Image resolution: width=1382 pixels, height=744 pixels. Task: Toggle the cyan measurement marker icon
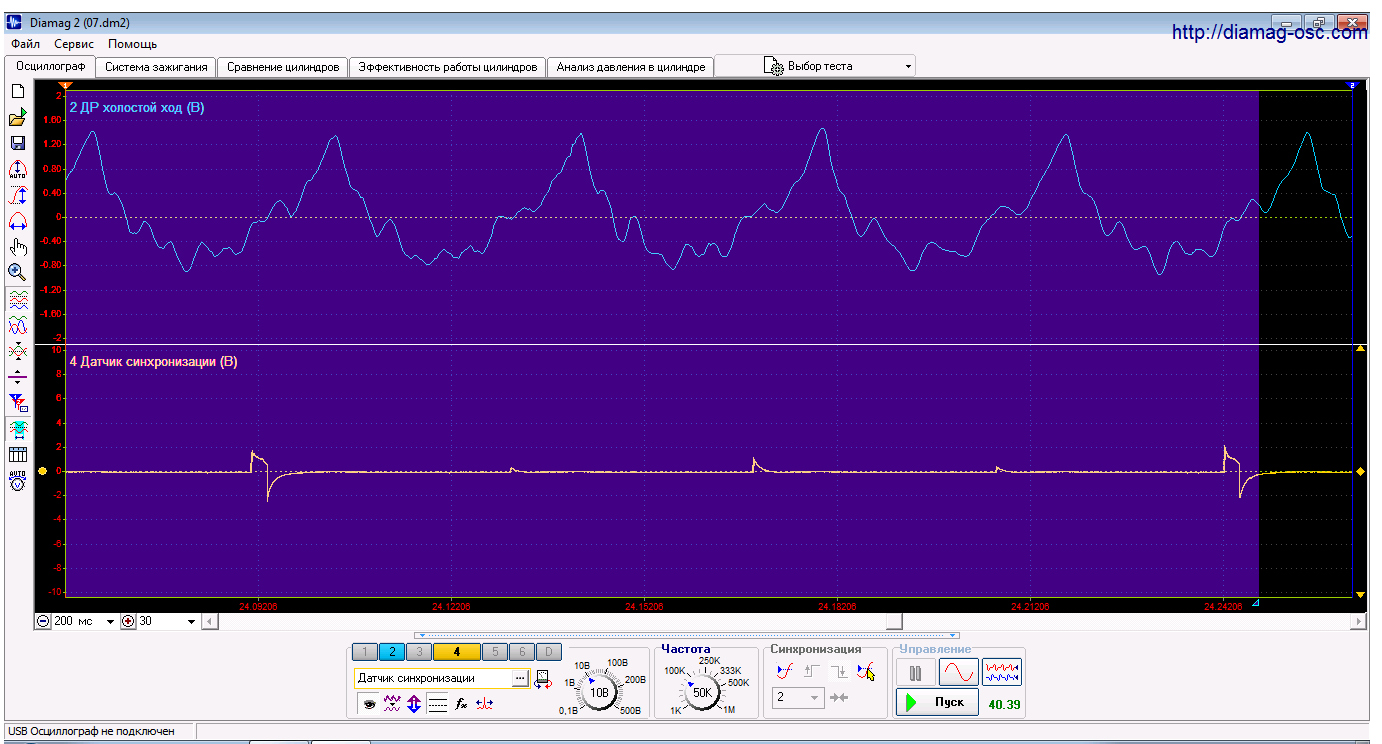coord(17,429)
